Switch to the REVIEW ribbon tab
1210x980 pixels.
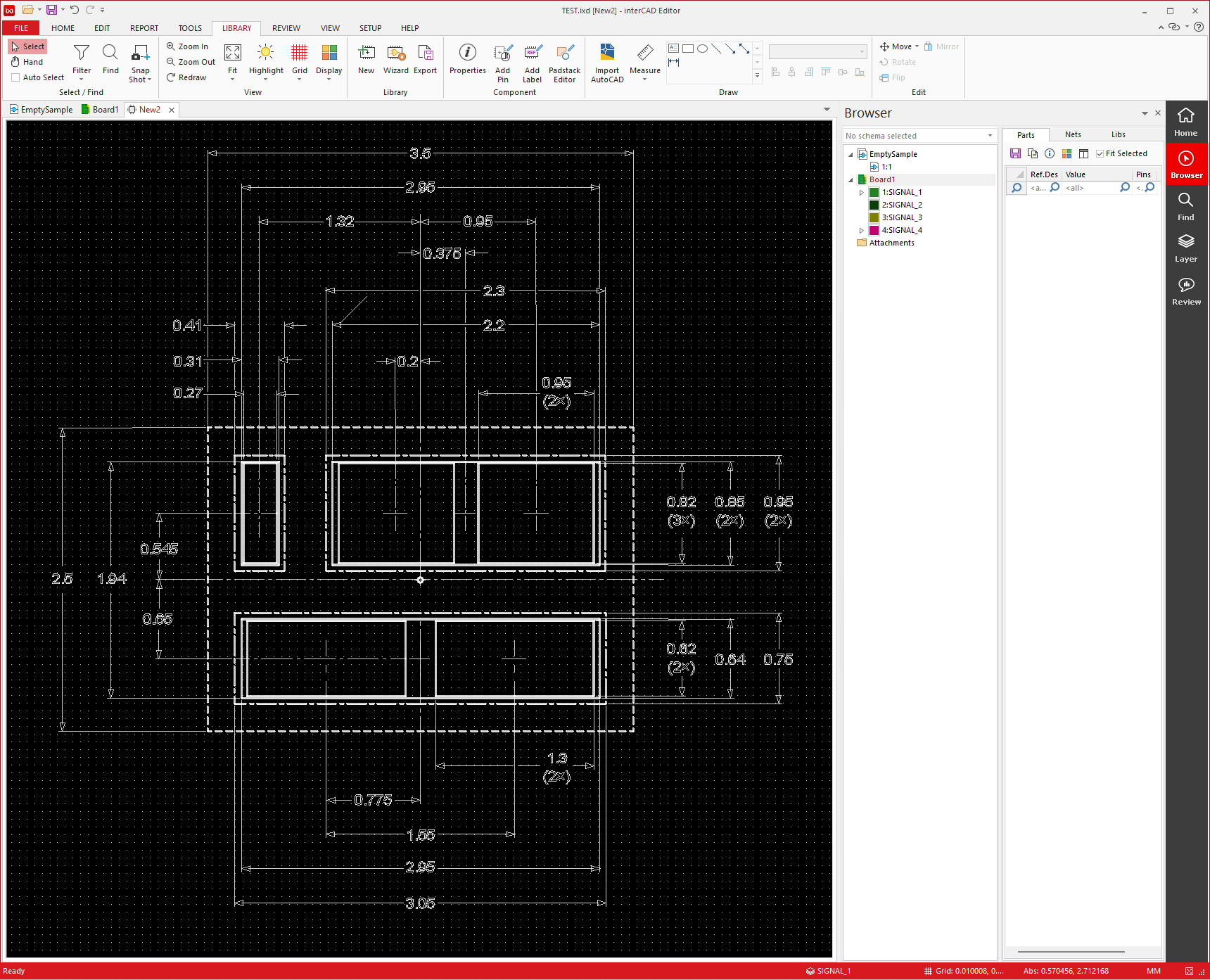point(286,28)
